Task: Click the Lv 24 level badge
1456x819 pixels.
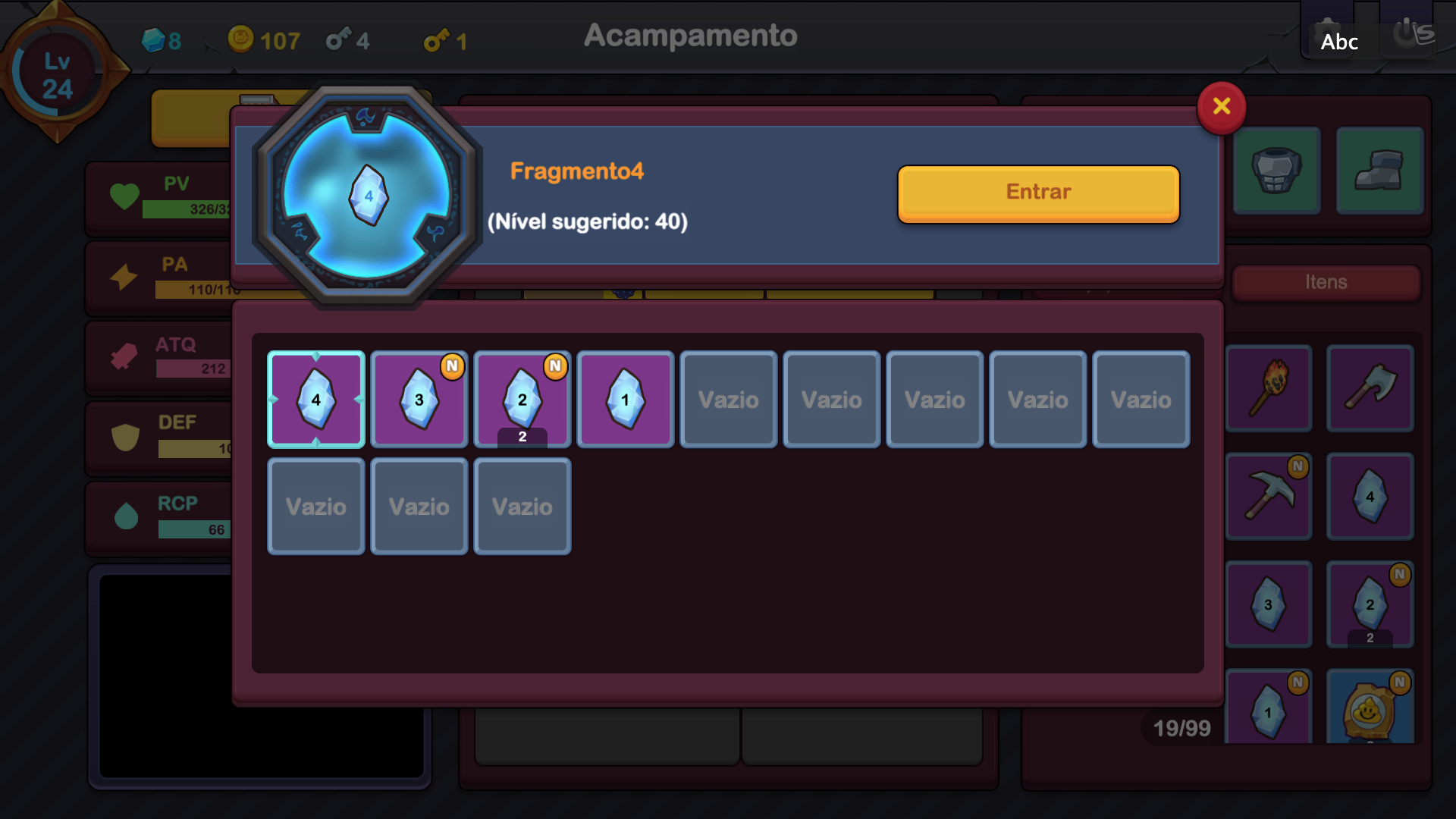Action: [x=58, y=73]
